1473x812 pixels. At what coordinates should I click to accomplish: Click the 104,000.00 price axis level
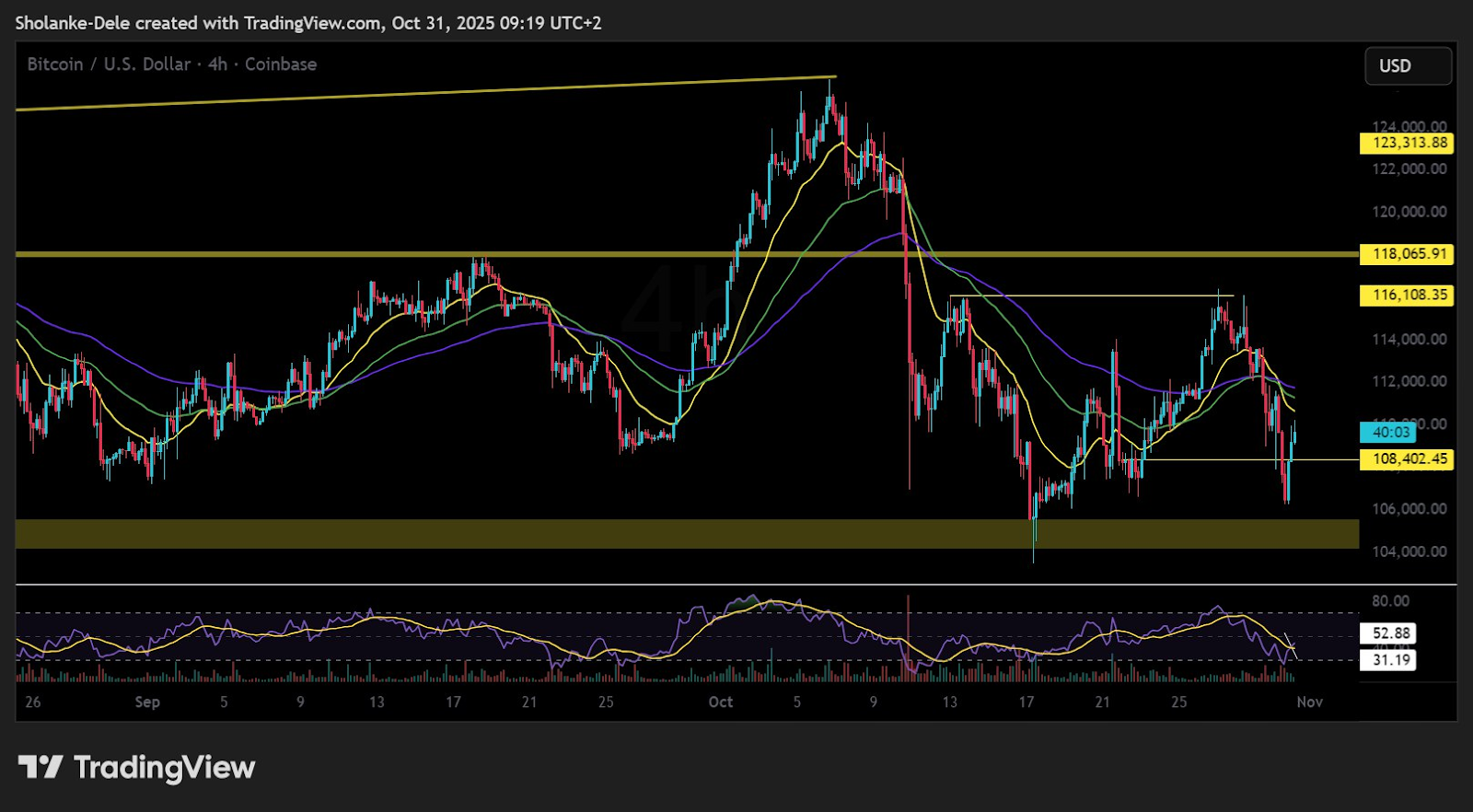click(x=1409, y=551)
